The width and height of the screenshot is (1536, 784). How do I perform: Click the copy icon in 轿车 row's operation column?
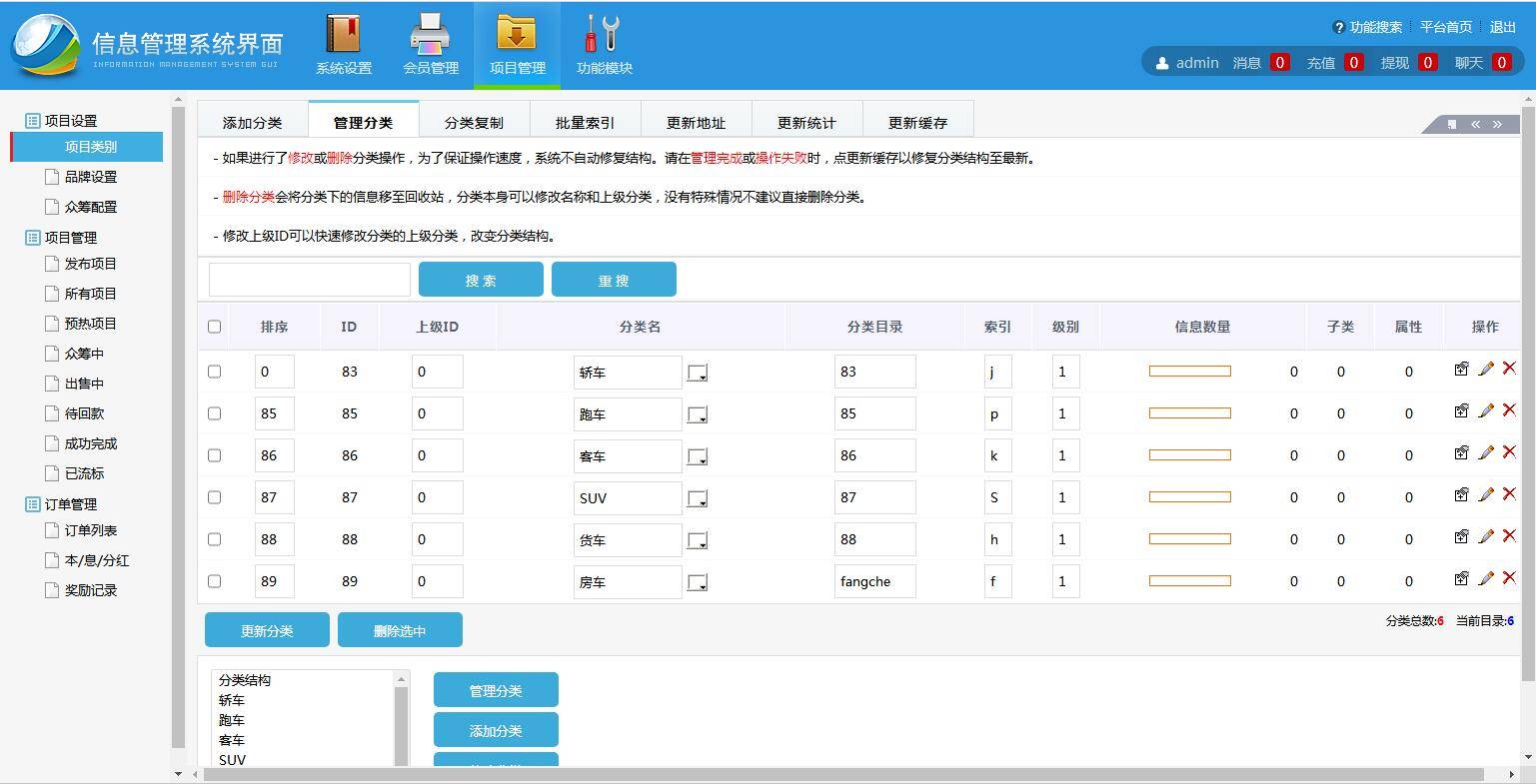click(x=1461, y=368)
